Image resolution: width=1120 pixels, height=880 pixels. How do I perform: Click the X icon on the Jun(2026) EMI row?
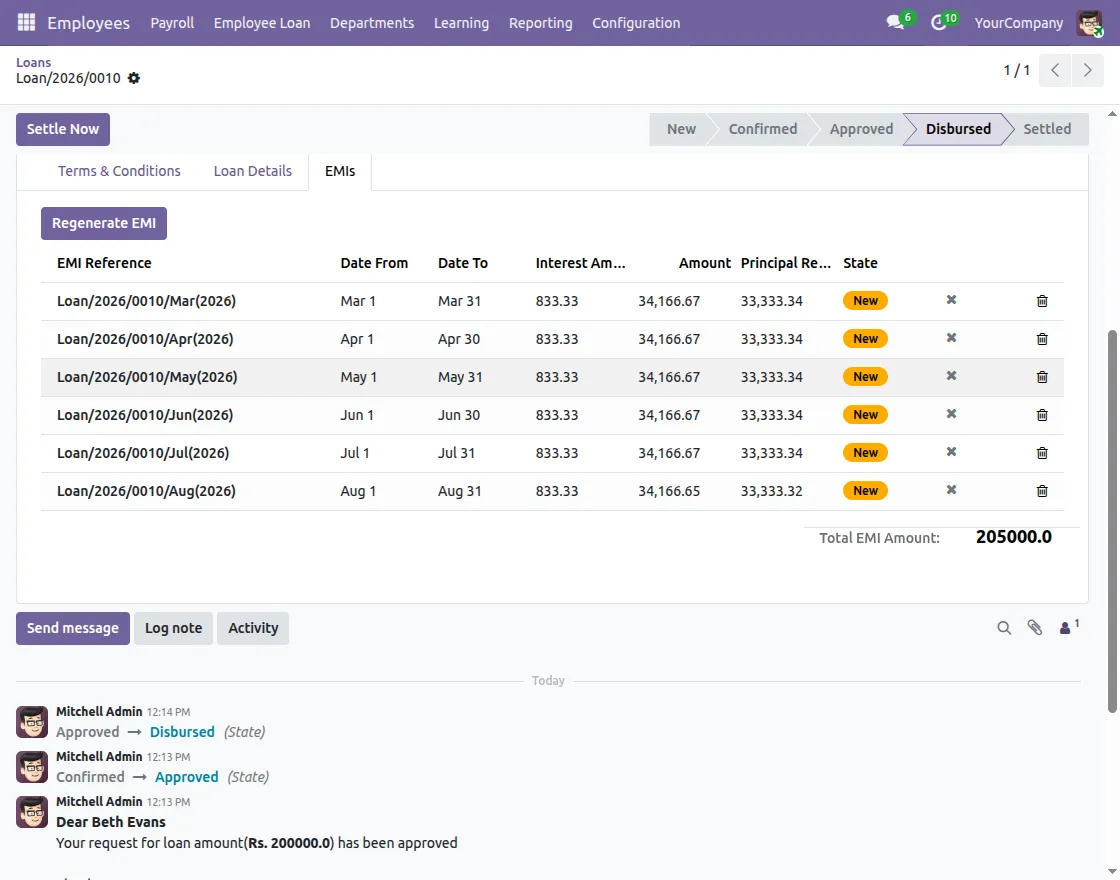[951, 414]
